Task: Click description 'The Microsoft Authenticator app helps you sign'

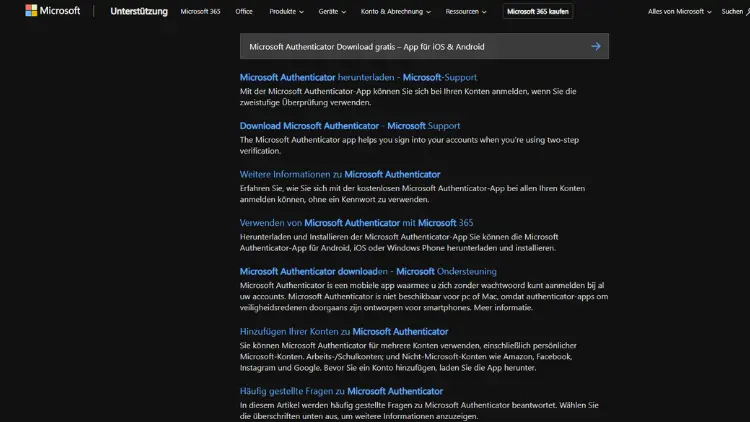Action: [409, 145]
